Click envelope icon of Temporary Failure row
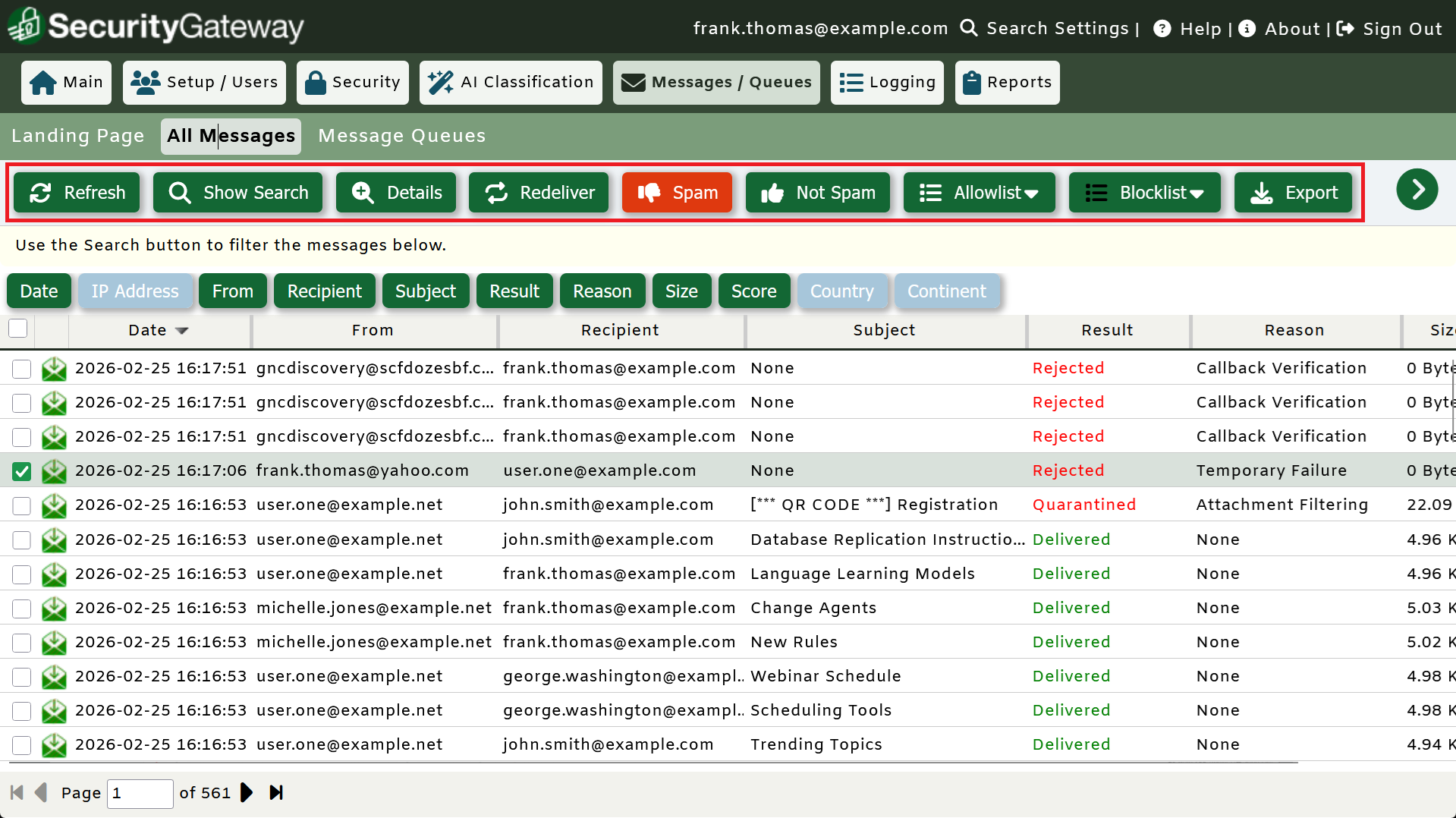This screenshot has width=1456, height=818. tap(54, 471)
